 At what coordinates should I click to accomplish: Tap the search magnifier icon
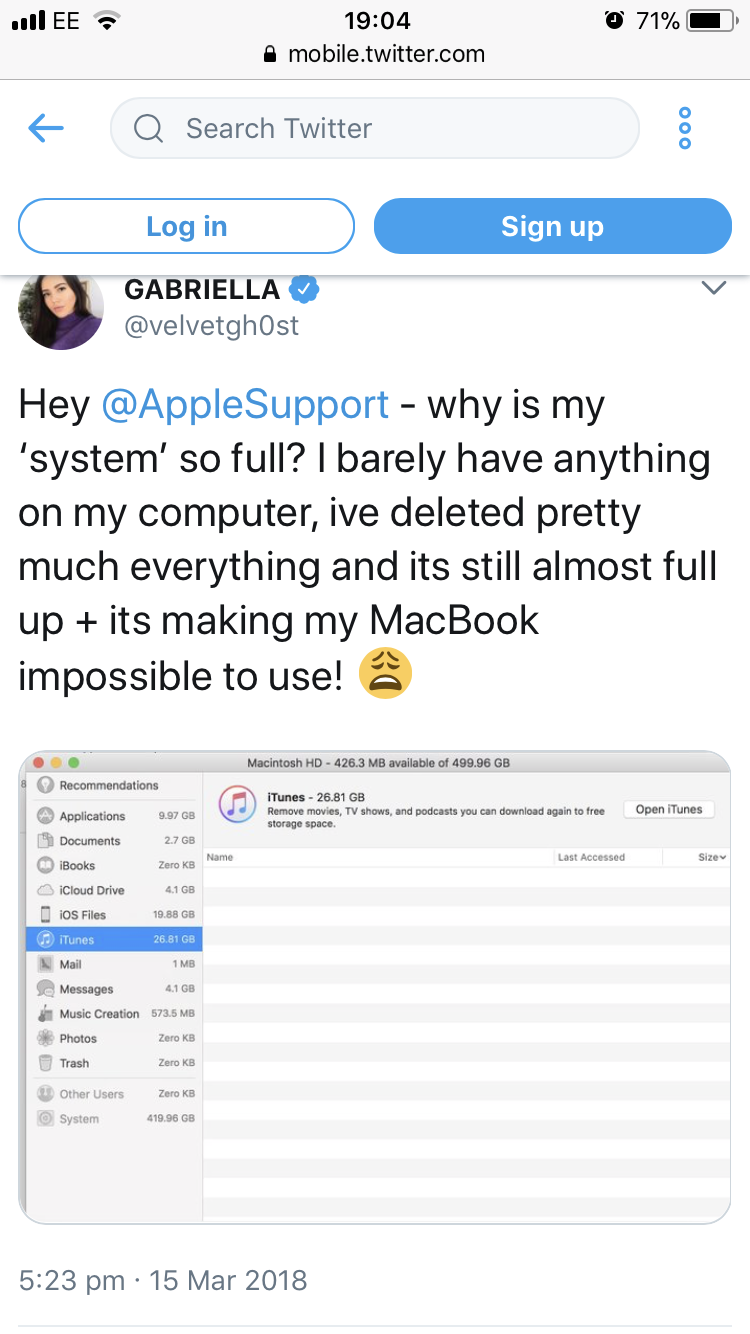tap(148, 128)
